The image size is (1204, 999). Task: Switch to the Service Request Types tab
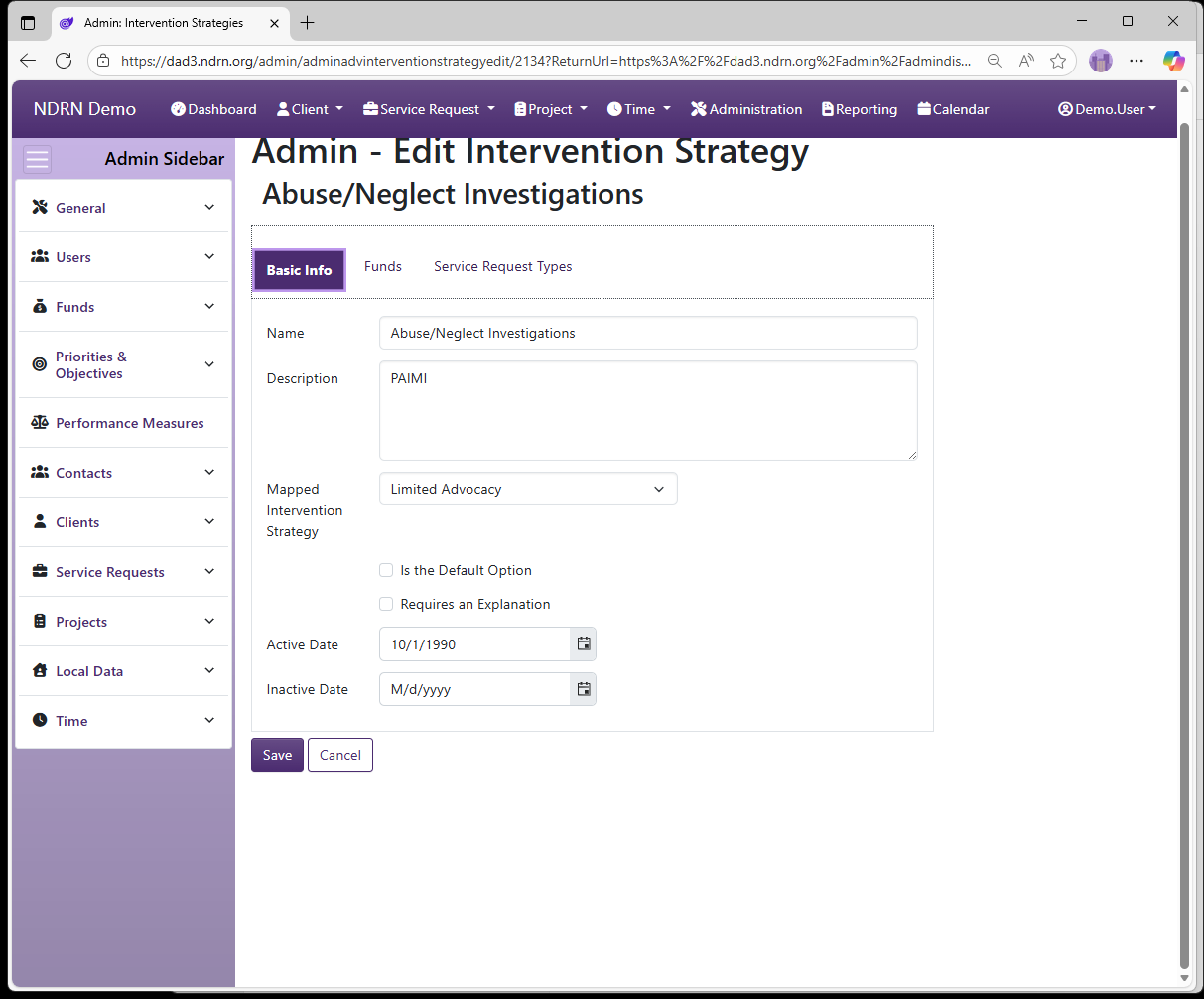(x=503, y=266)
